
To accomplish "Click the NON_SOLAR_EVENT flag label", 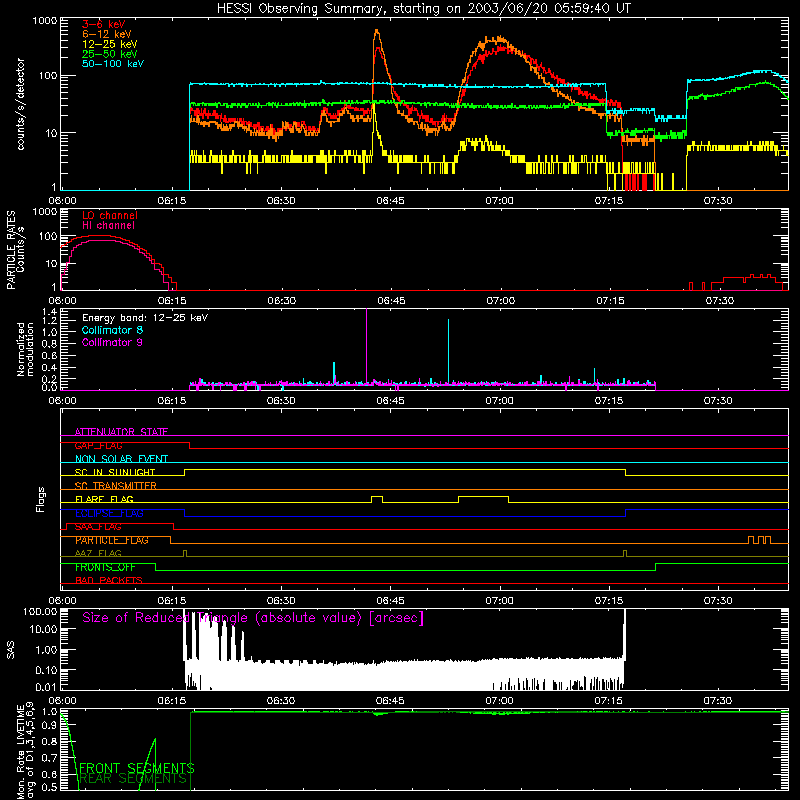I will (x=121, y=459).
